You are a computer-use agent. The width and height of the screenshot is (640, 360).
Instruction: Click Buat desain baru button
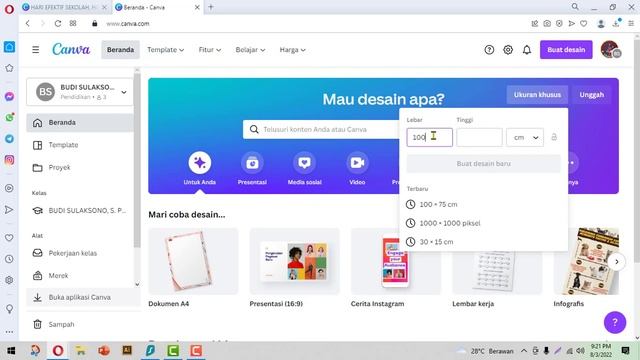tap(483, 164)
